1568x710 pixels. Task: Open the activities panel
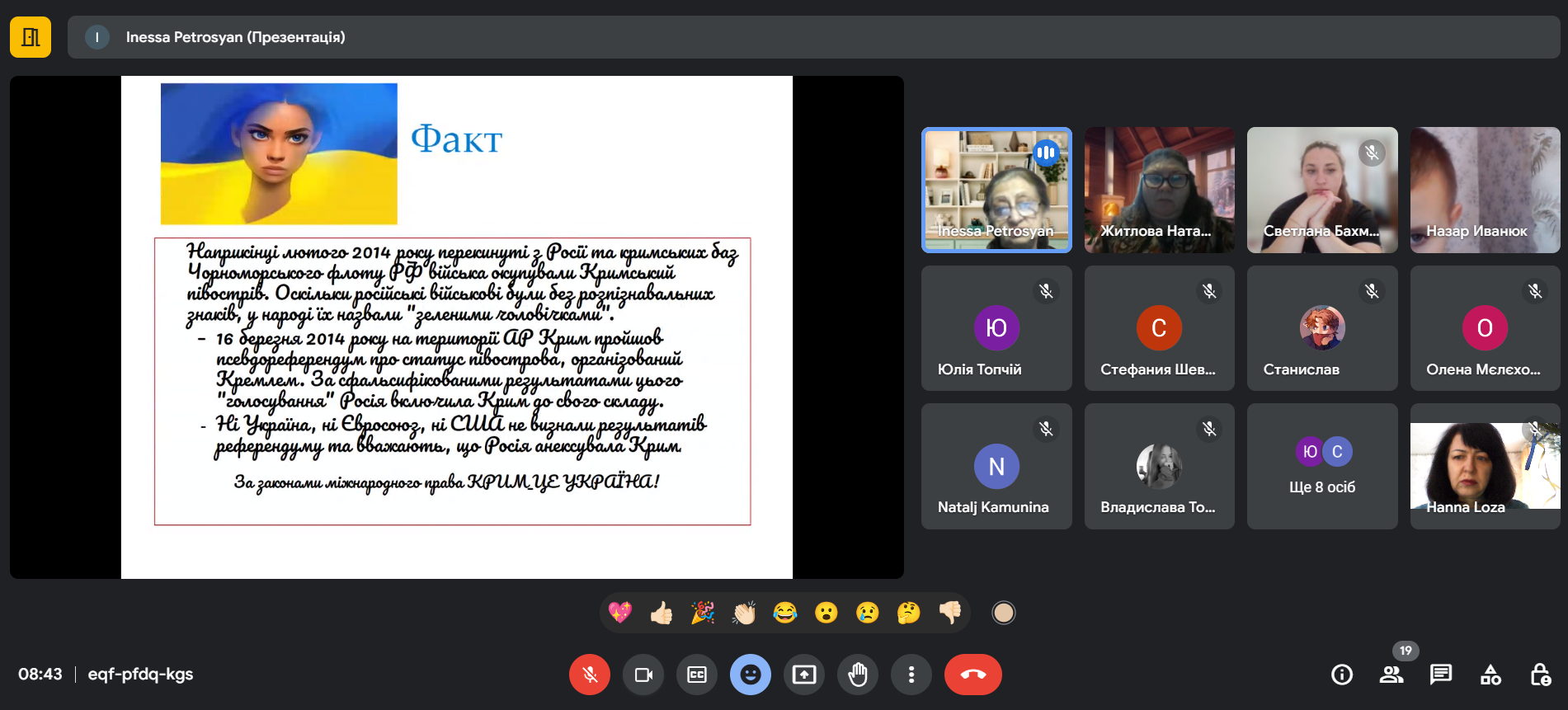pyautogui.click(x=1490, y=675)
